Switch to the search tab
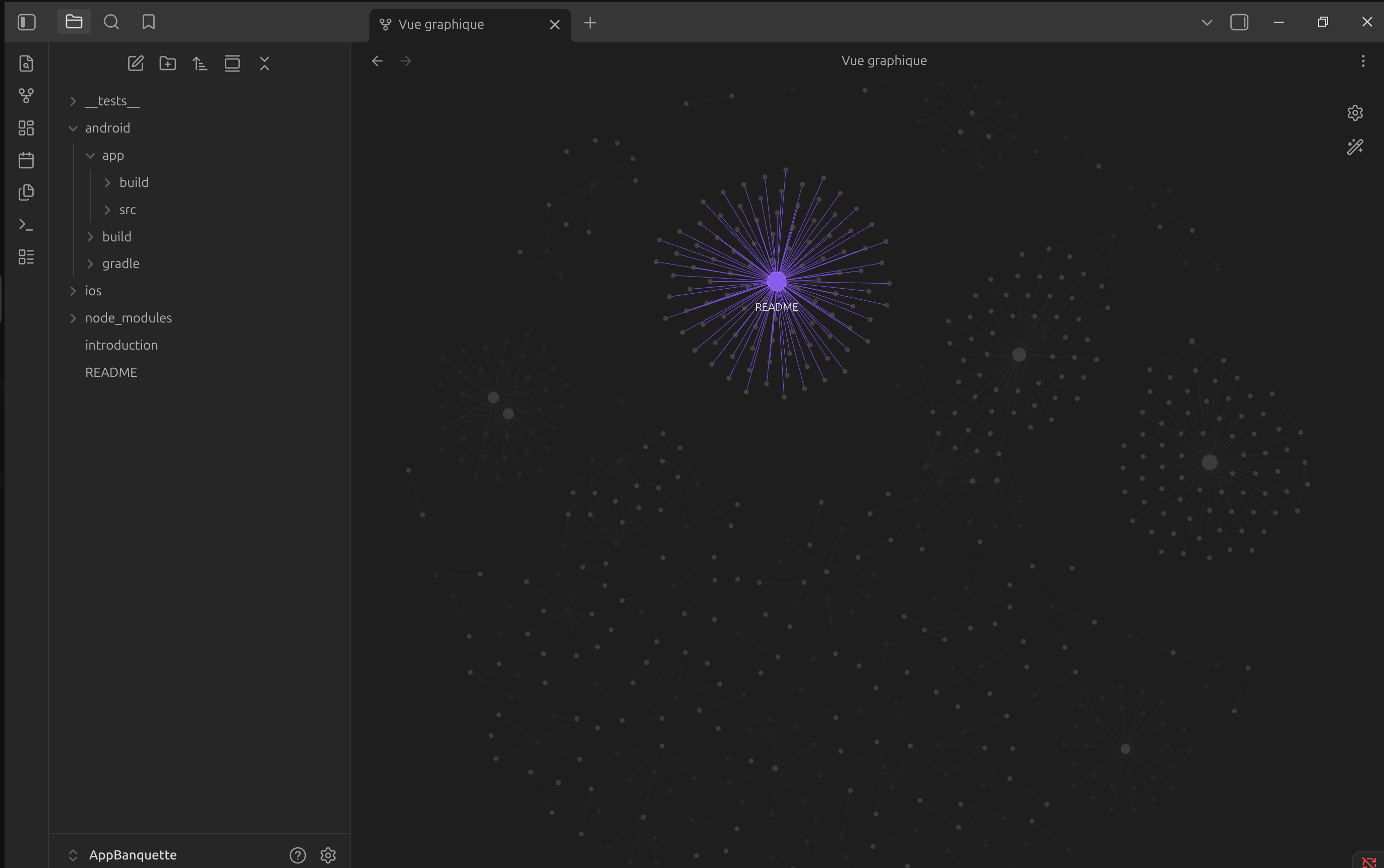The height and width of the screenshot is (868, 1384). (x=111, y=22)
